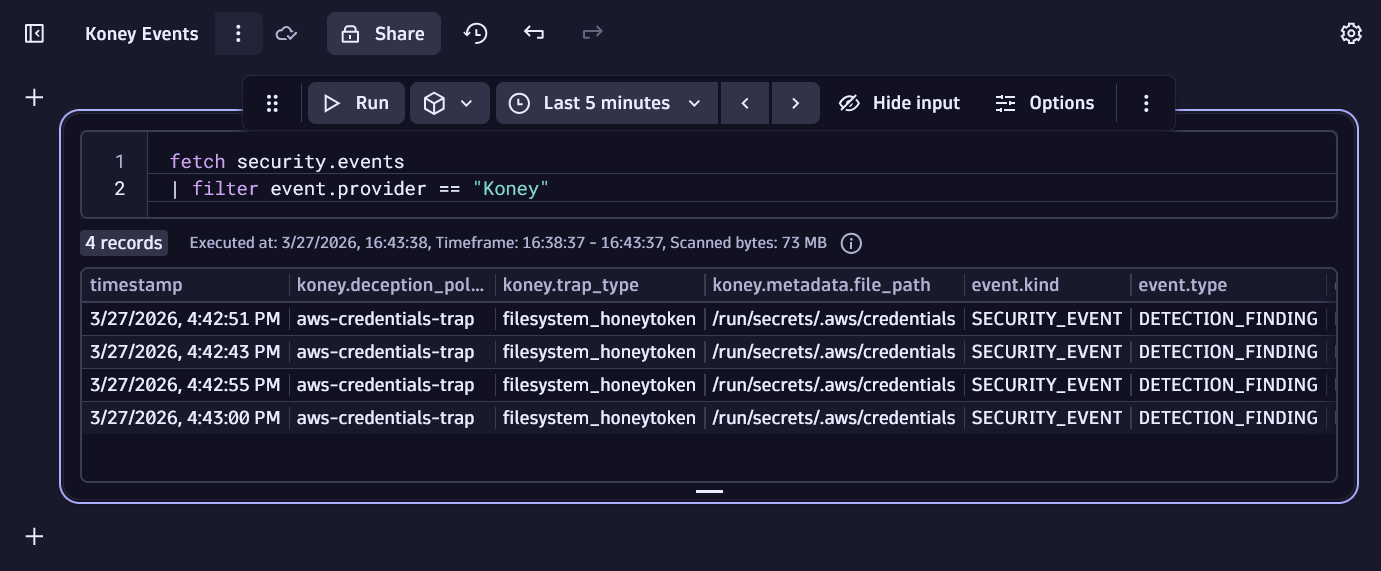Select the file path in the 4:42:55 row
Viewport: 1381px width, 571px height.
(x=834, y=385)
